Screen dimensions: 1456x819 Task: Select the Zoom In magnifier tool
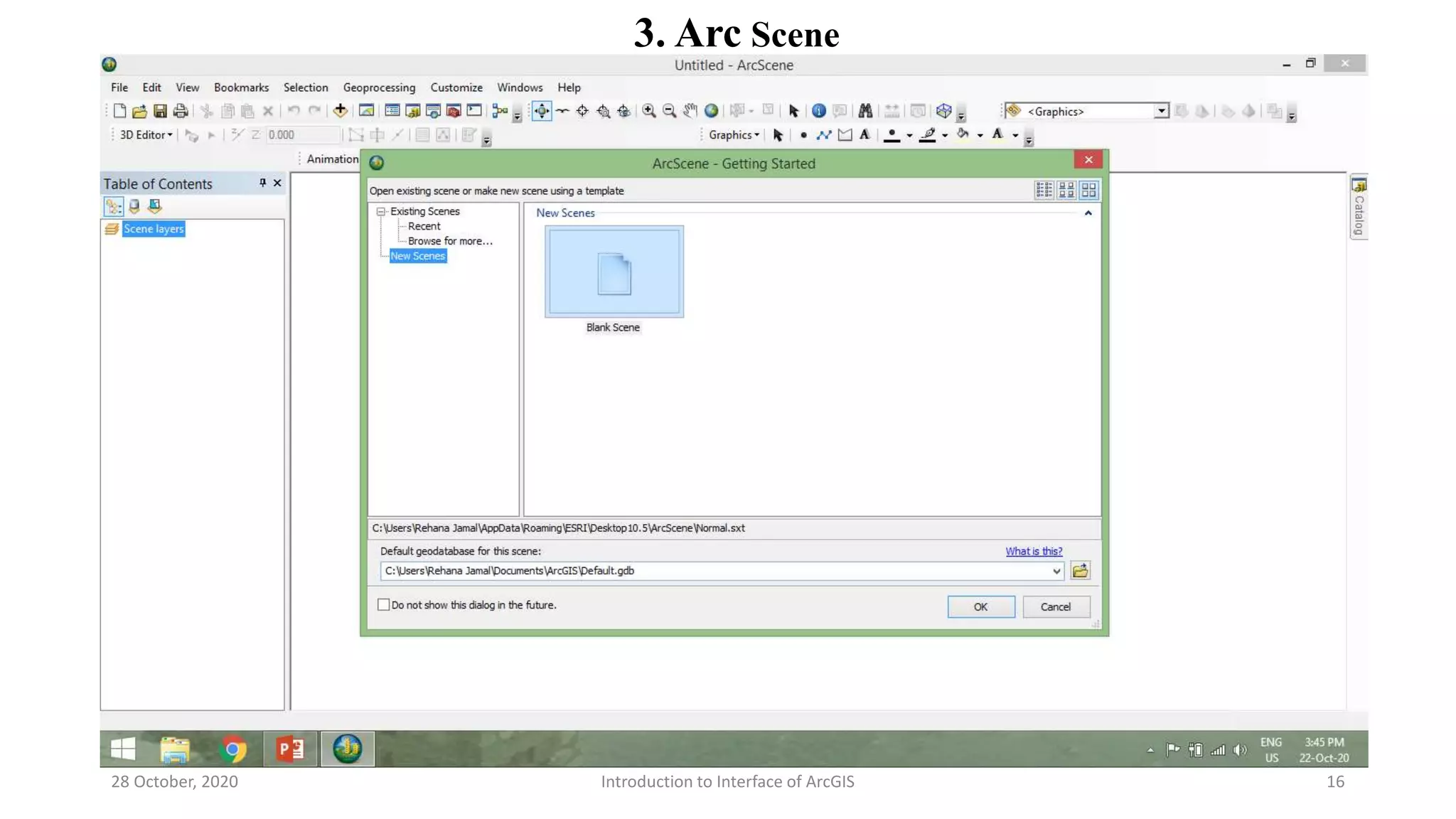[x=649, y=111]
